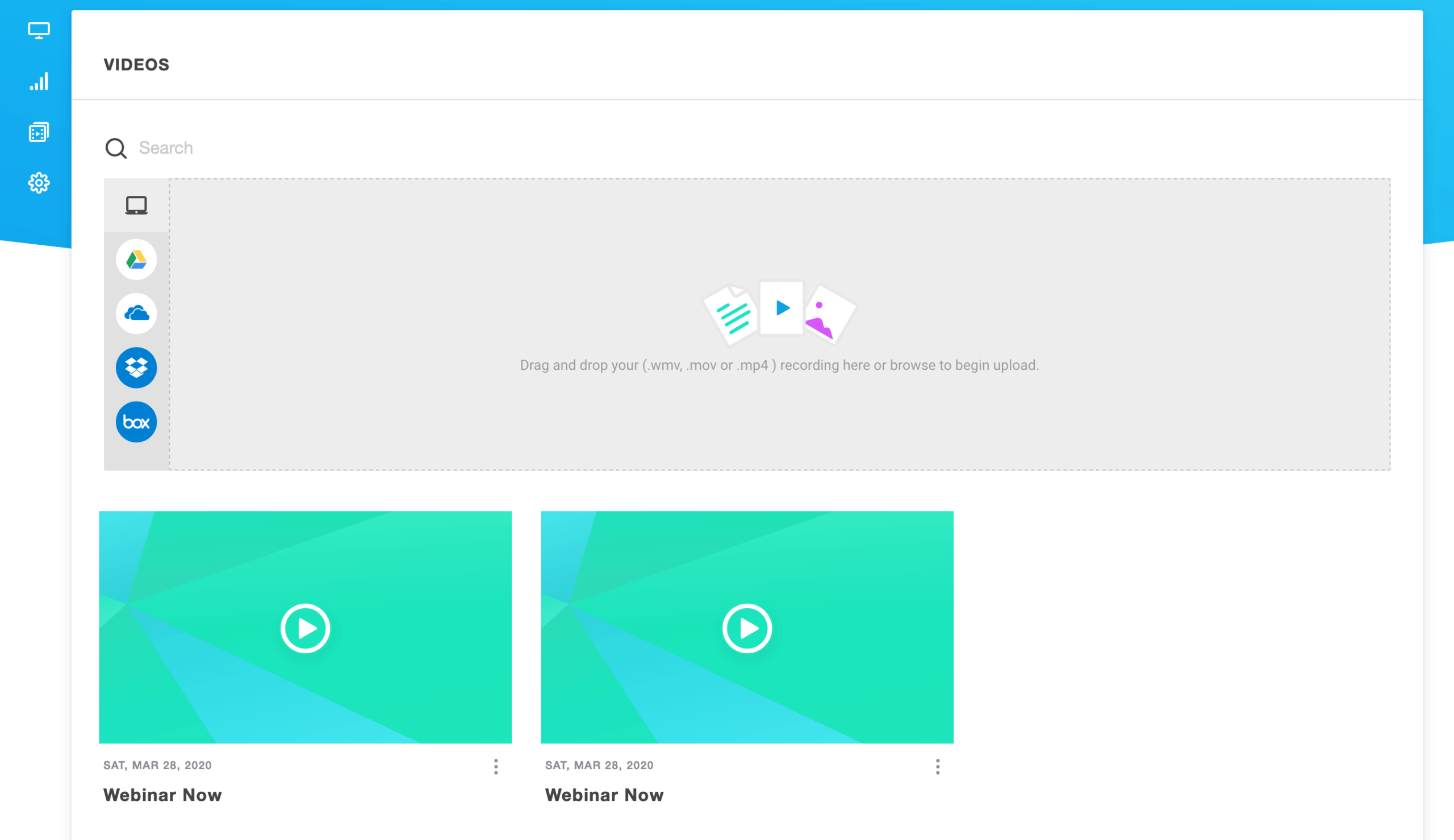The width and height of the screenshot is (1454, 840).
Task: Open the Webinar Now recording title
Action: [x=162, y=795]
